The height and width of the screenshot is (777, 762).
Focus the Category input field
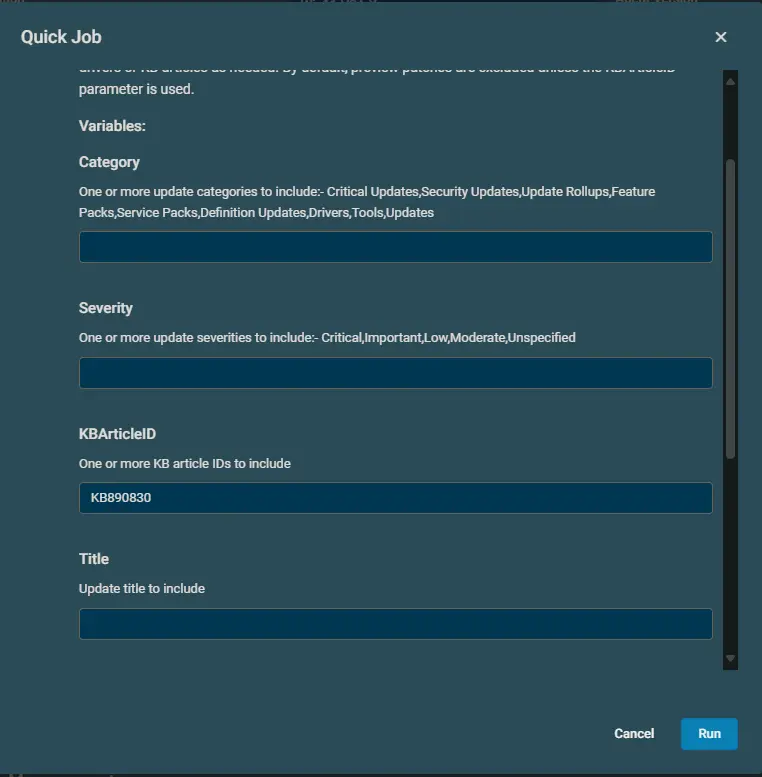pos(395,247)
